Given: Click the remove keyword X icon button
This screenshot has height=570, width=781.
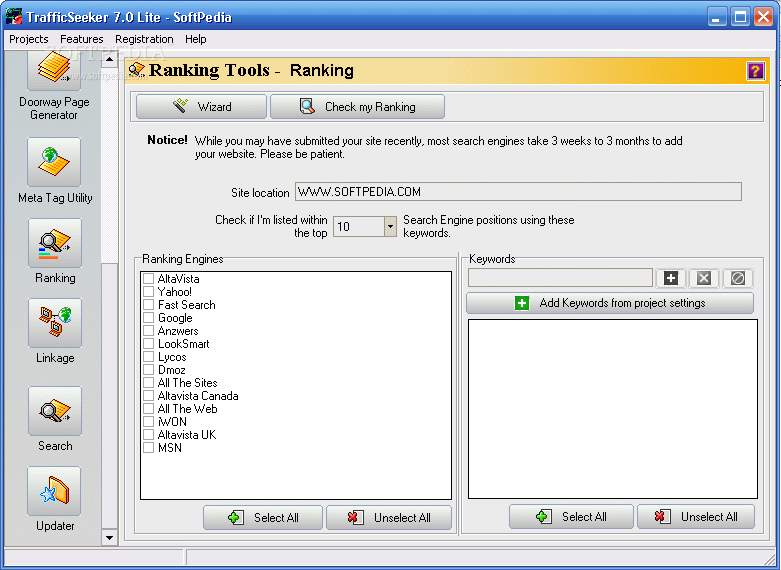Looking at the screenshot, I should pyautogui.click(x=704, y=278).
